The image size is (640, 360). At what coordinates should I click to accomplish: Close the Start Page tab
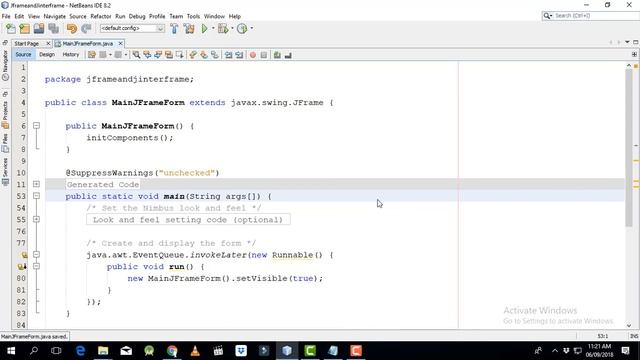click(48, 43)
